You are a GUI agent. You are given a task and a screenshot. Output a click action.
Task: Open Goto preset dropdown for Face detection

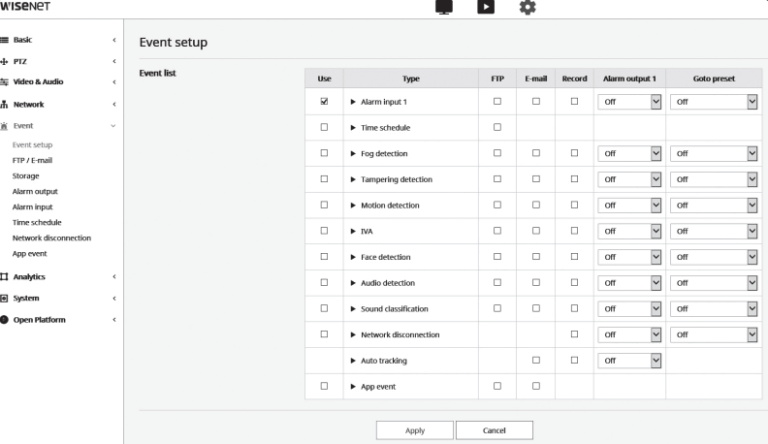pos(713,257)
